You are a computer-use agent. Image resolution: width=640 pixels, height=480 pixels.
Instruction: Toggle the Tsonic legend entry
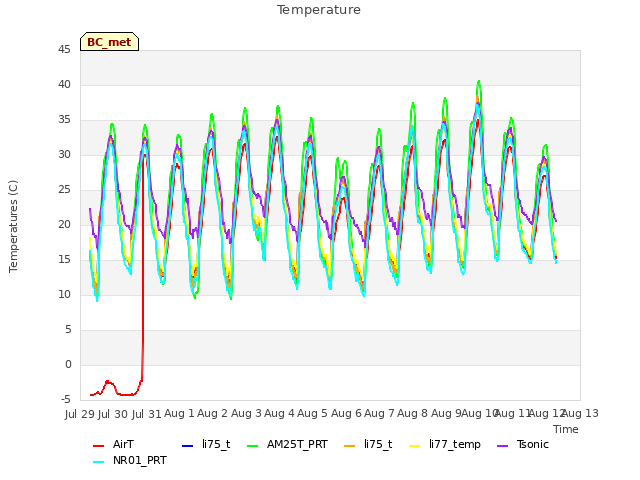point(523,444)
